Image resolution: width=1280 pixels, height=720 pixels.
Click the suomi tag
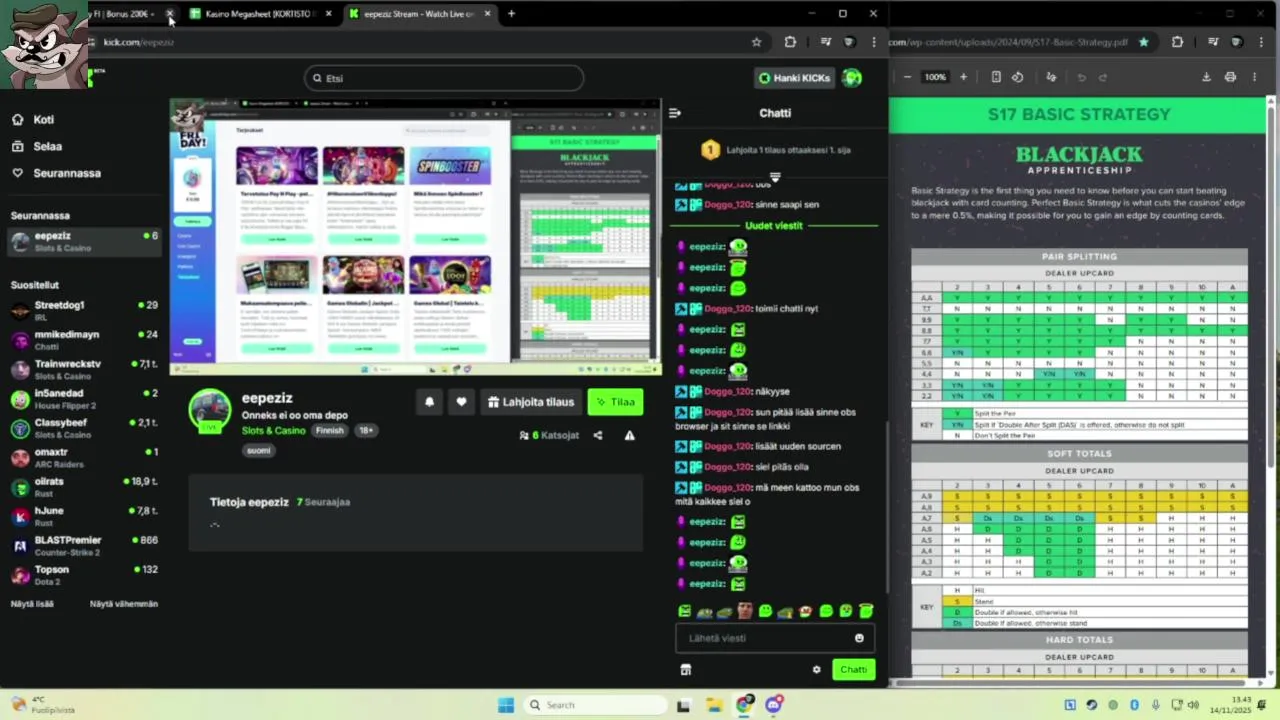tap(258, 450)
